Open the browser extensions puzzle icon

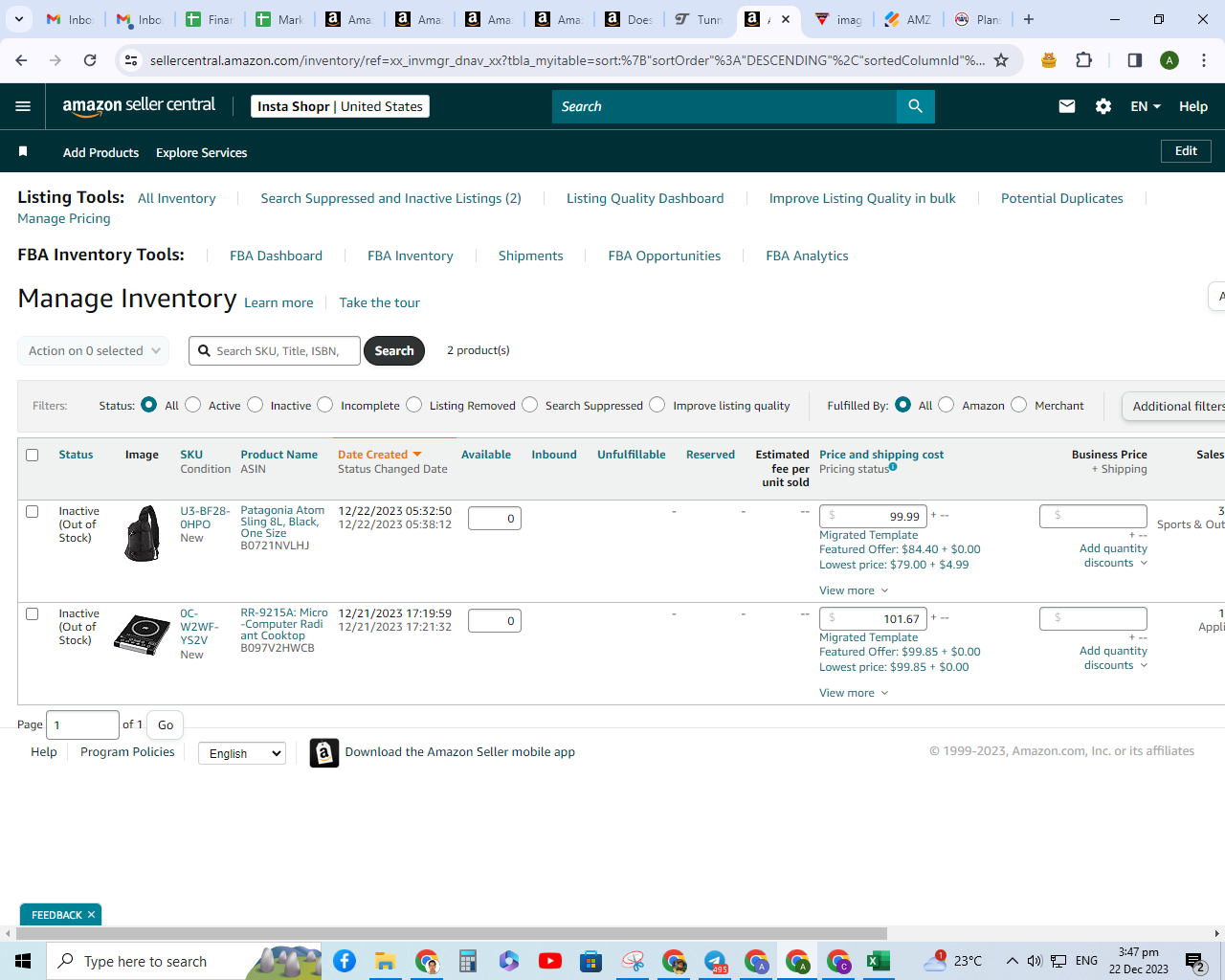(1083, 60)
